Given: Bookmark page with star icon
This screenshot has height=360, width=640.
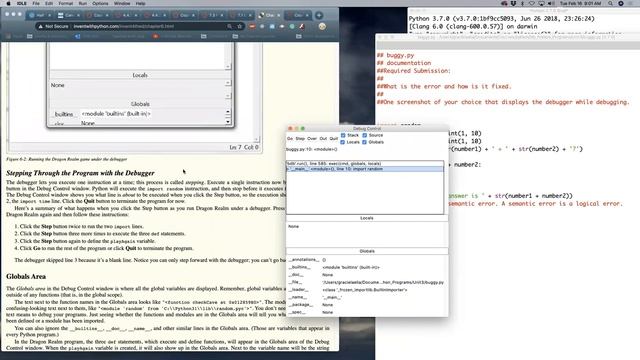Looking at the screenshot, I should pyautogui.click(x=240, y=26).
